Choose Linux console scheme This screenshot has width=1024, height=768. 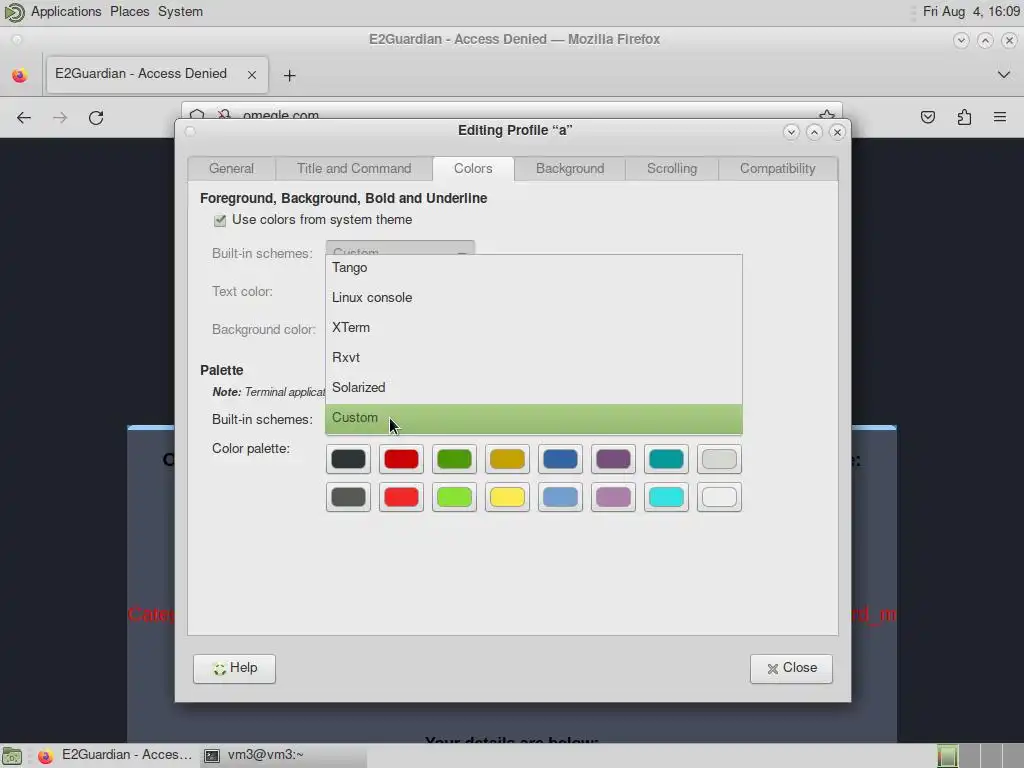click(x=534, y=298)
